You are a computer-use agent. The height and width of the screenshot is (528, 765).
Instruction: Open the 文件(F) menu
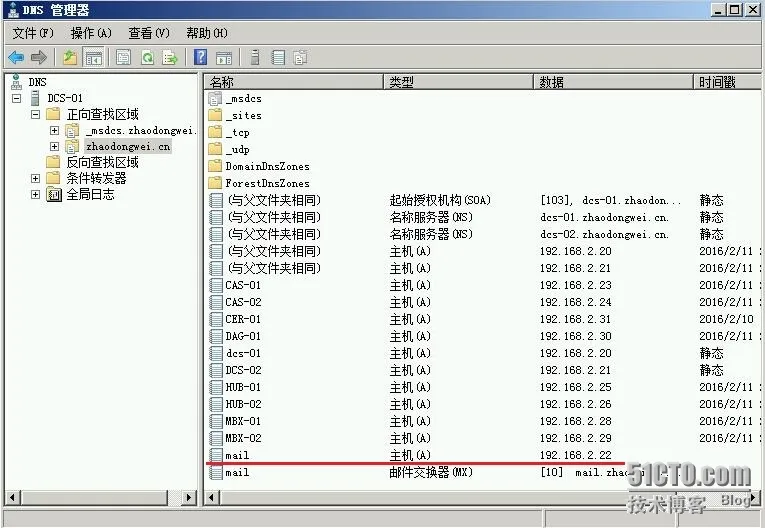coord(33,33)
